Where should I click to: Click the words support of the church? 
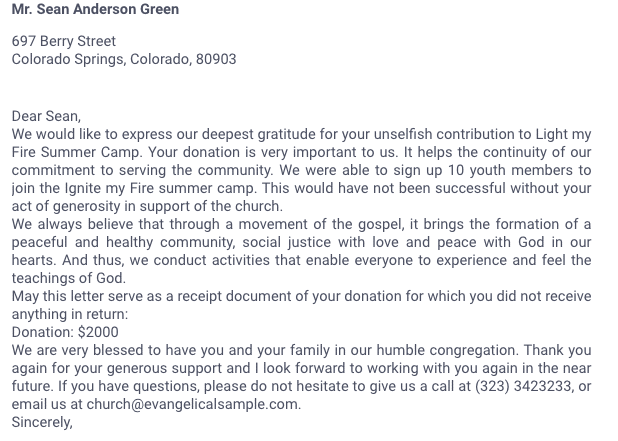[216, 206]
